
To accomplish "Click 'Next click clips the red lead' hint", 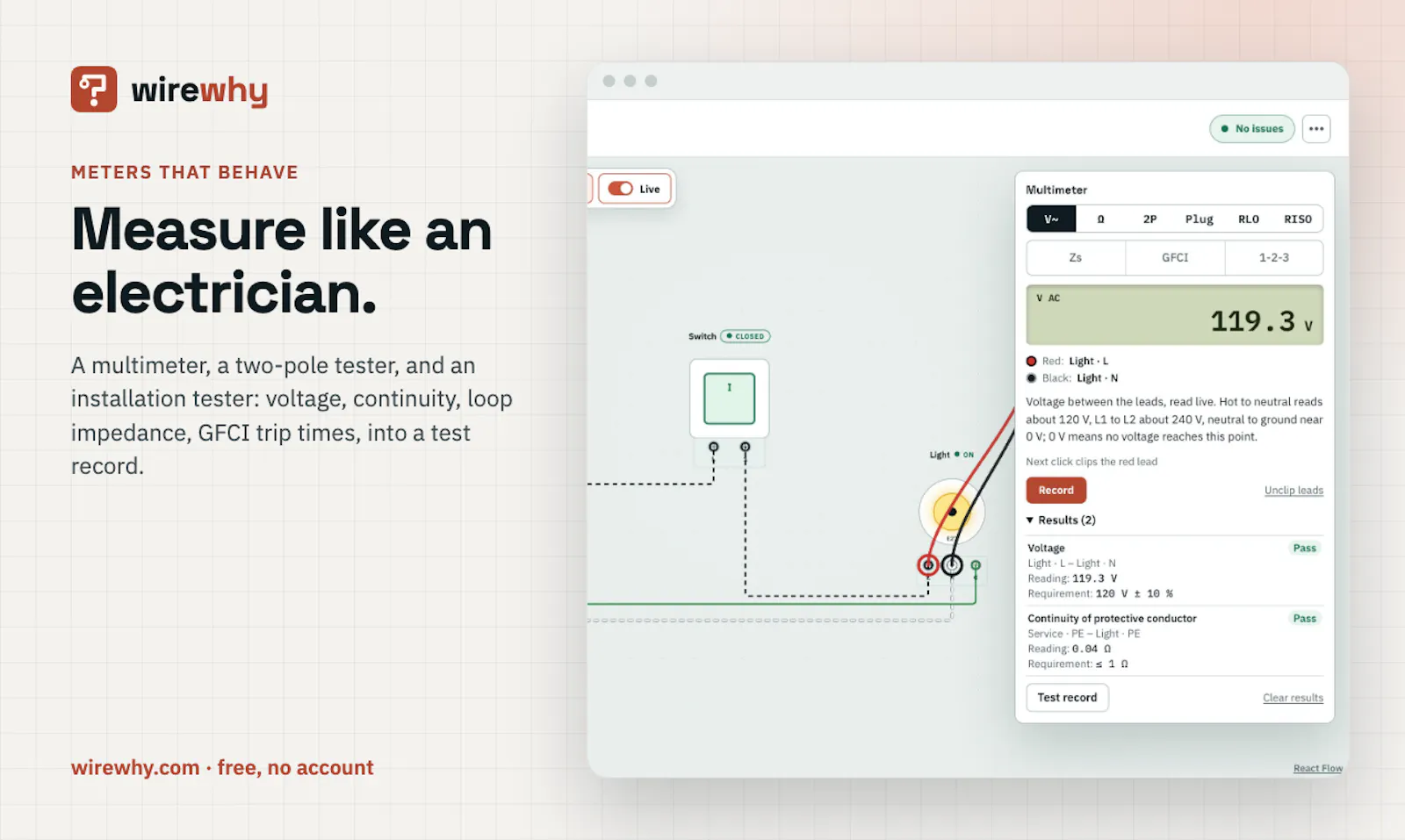I will pos(1092,462).
